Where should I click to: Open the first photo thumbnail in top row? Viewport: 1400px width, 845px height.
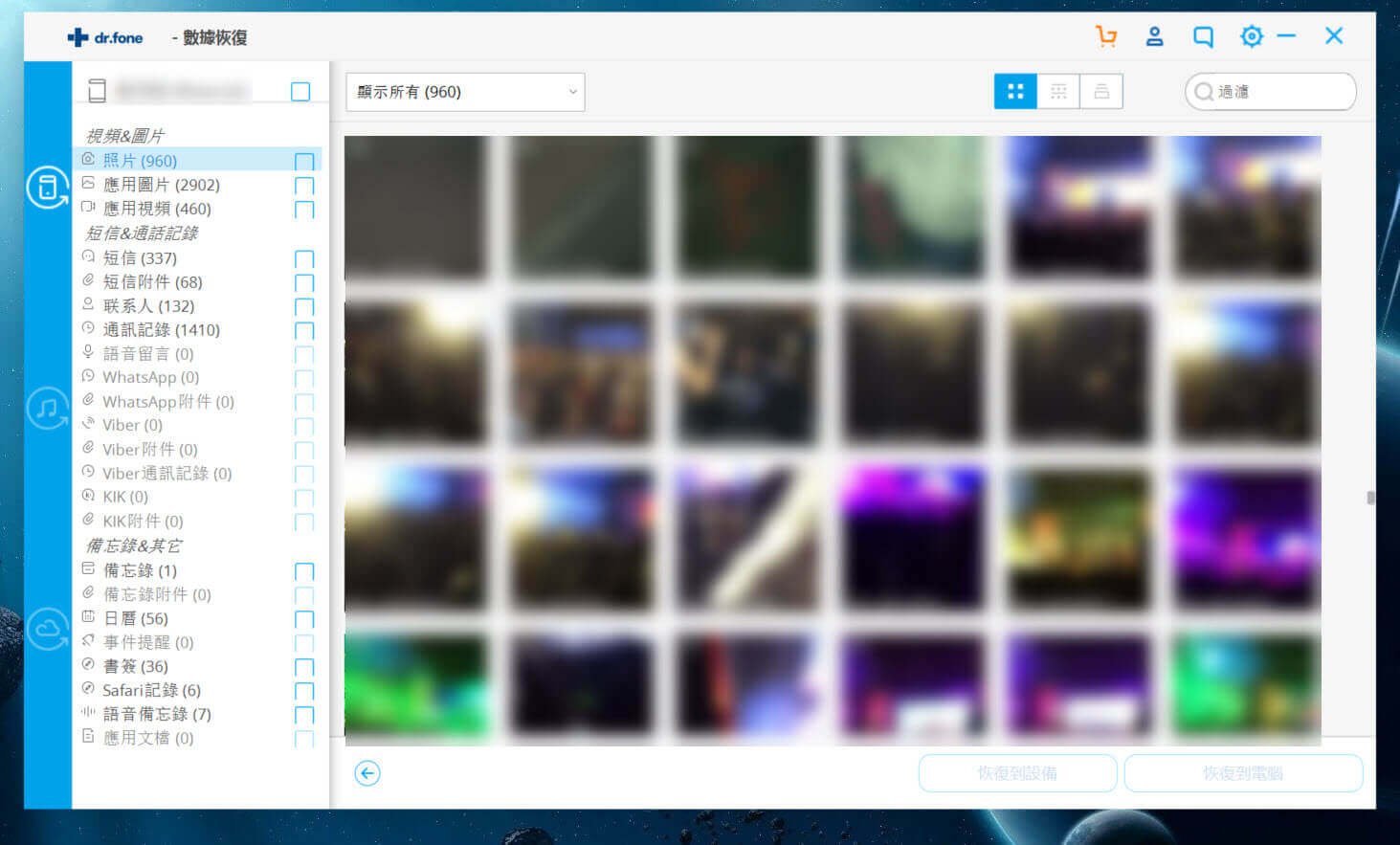(x=415, y=207)
